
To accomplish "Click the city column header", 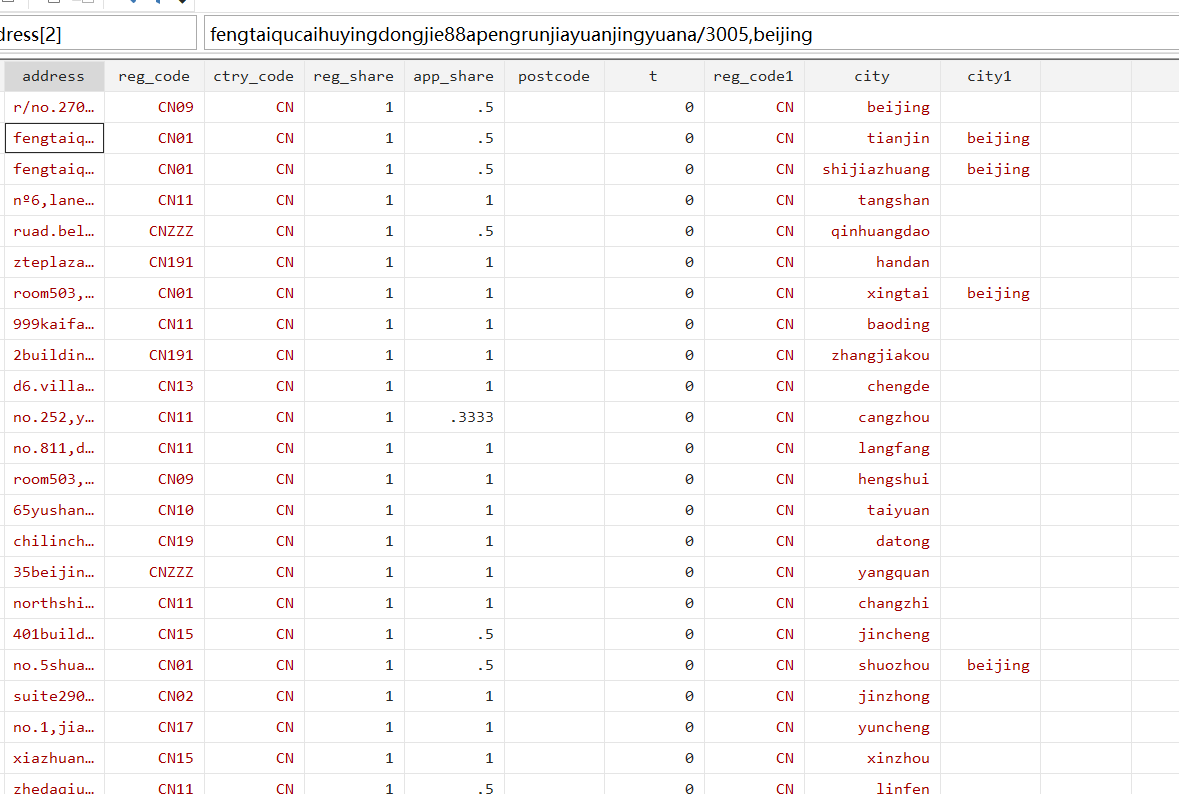I will tap(872, 76).
